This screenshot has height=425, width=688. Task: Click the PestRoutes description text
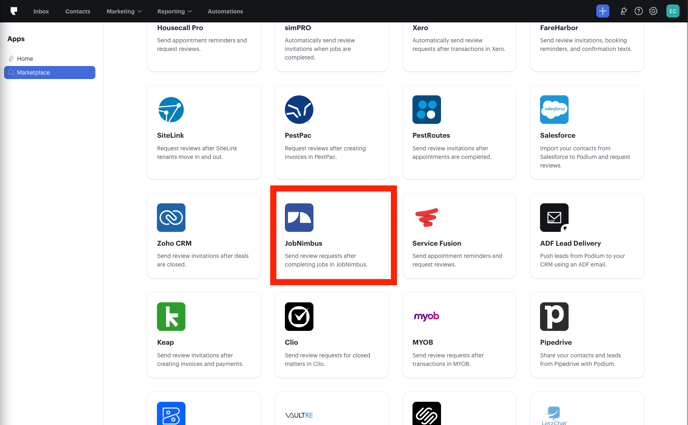(452, 153)
